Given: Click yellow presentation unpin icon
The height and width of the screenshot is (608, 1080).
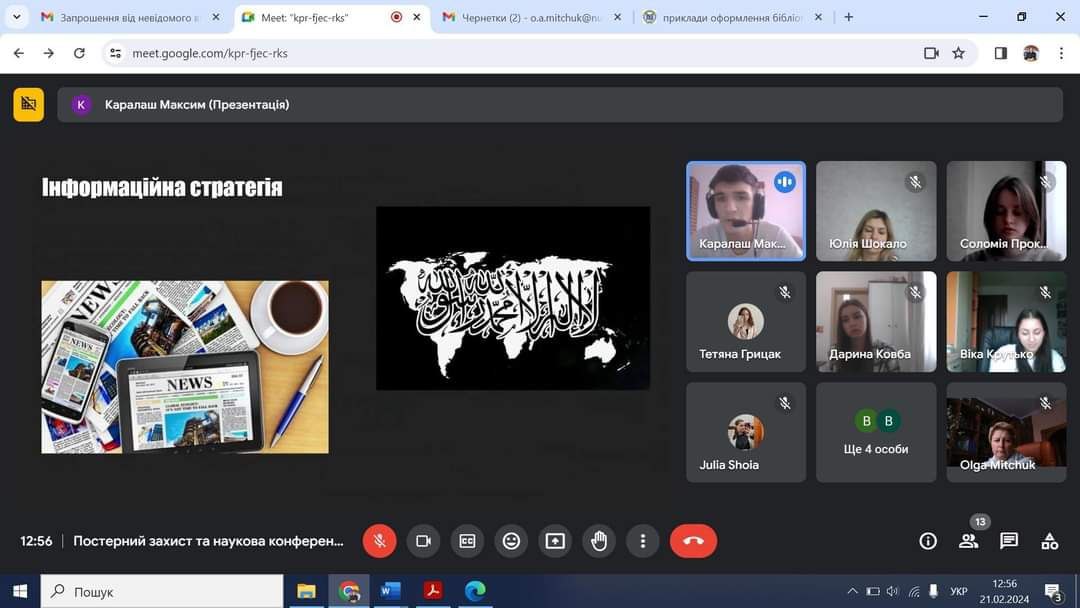Looking at the screenshot, I should click(29, 105).
